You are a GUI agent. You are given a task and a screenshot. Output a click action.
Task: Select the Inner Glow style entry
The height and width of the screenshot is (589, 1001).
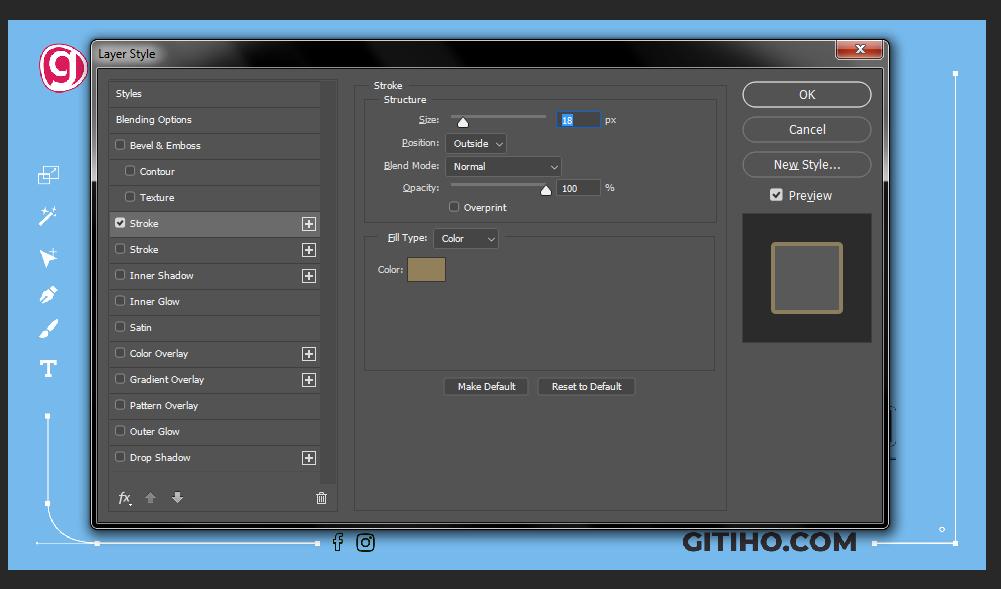[x=162, y=301]
